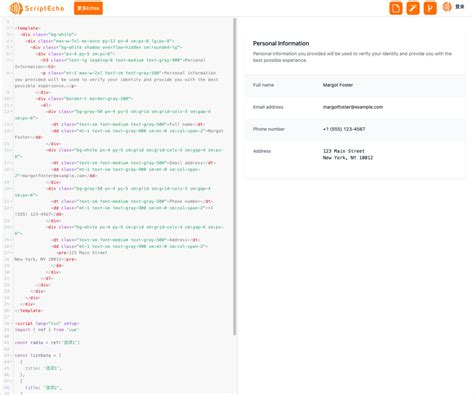Image resolution: width=474 pixels, height=395 pixels.
Task: Click the dt Full name code line
Action: pos(128,124)
